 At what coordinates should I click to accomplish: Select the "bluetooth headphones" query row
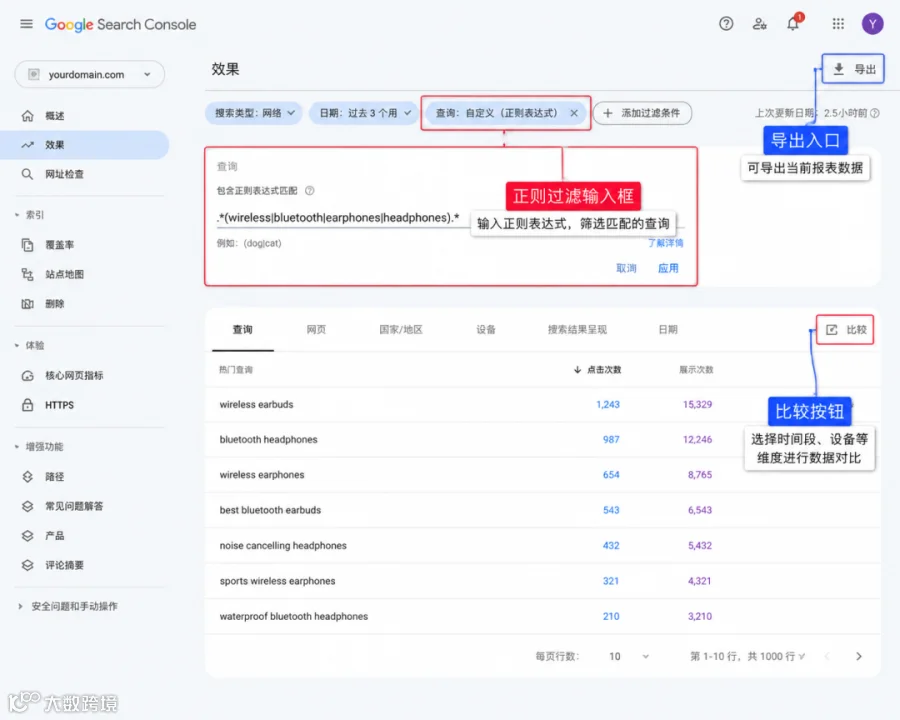542,440
